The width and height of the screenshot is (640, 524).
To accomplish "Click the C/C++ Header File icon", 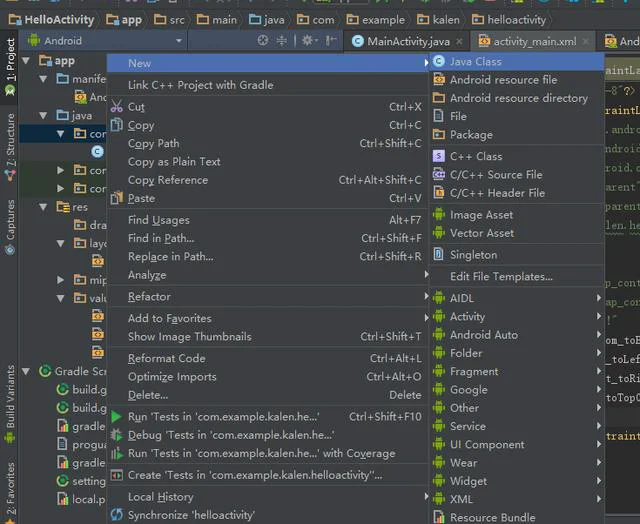I will coord(439,193).
